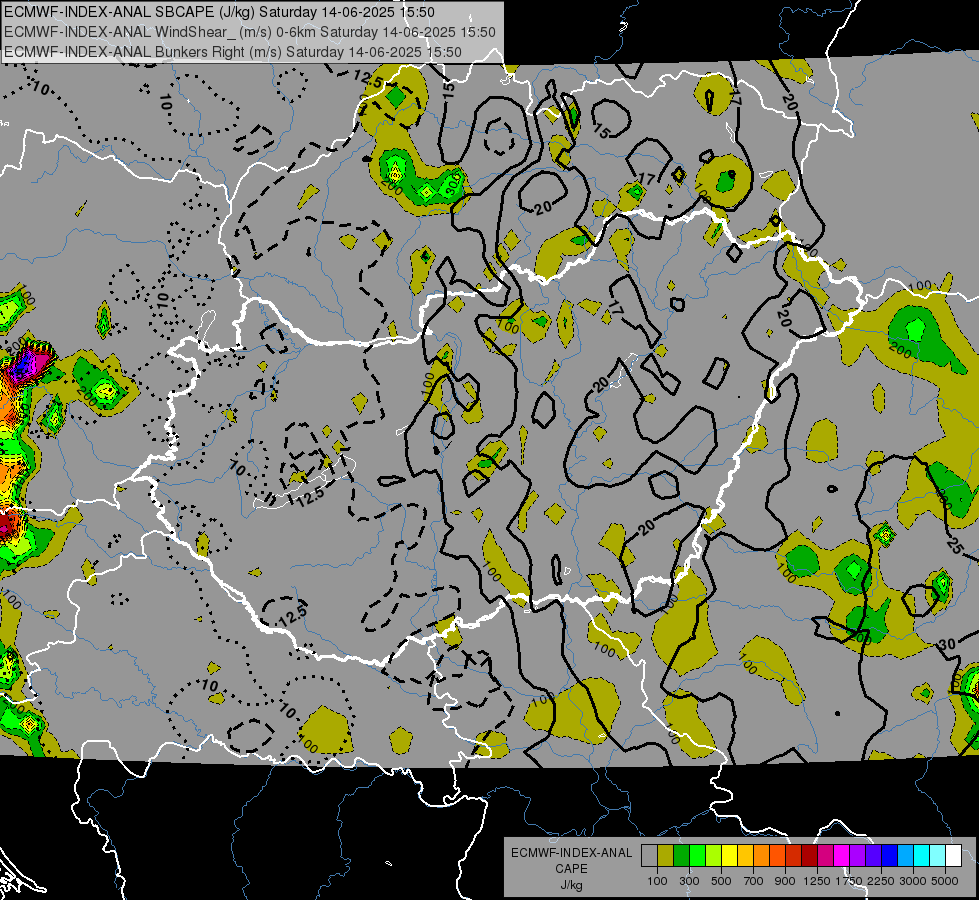This screenshot has height=900, width=979.
Task: Select the cyan legend swatch after 3000
Action: (x=922, y=855)
